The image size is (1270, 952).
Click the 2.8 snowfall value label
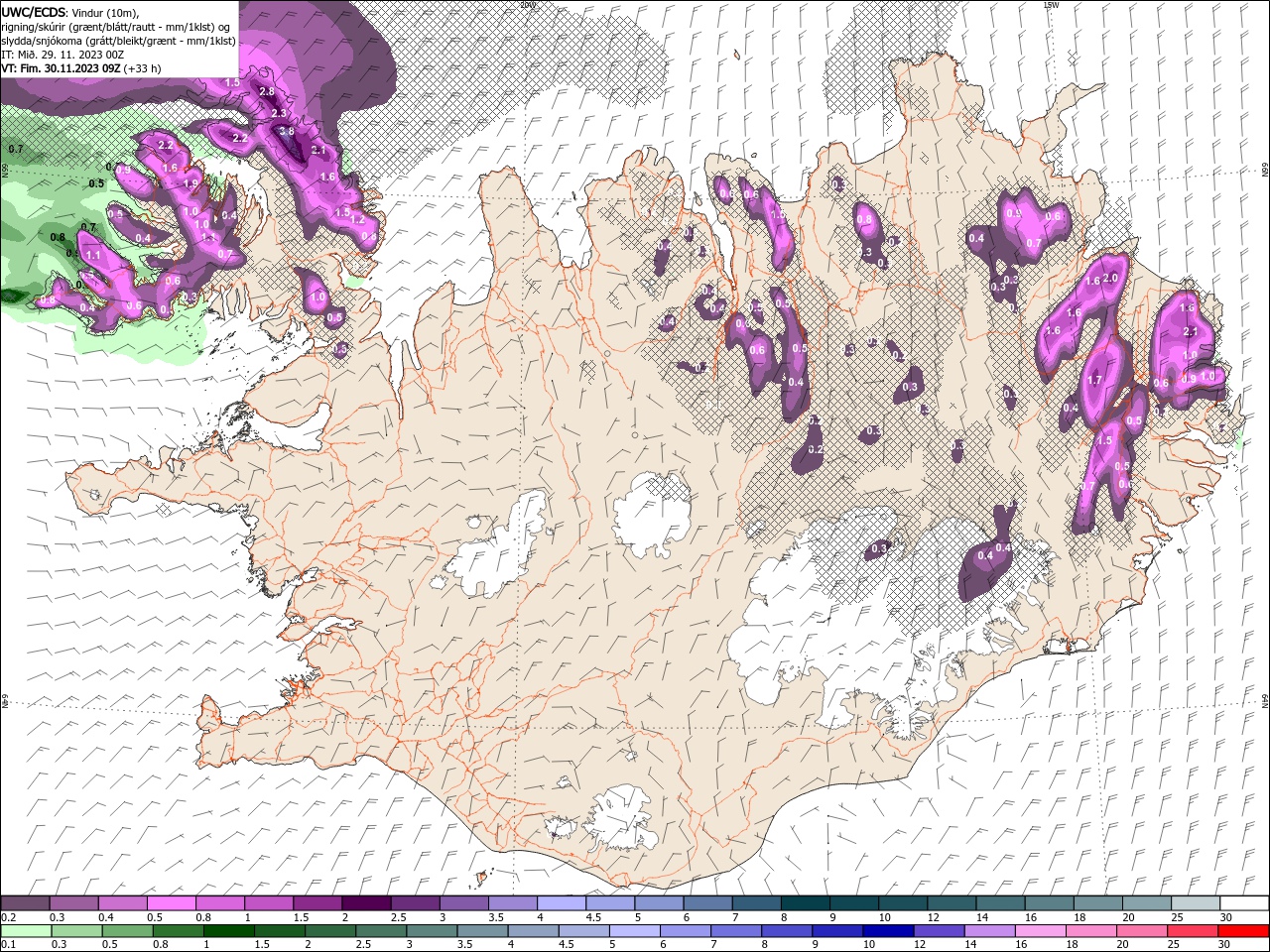pyautogui.click(x=266, y=91)
